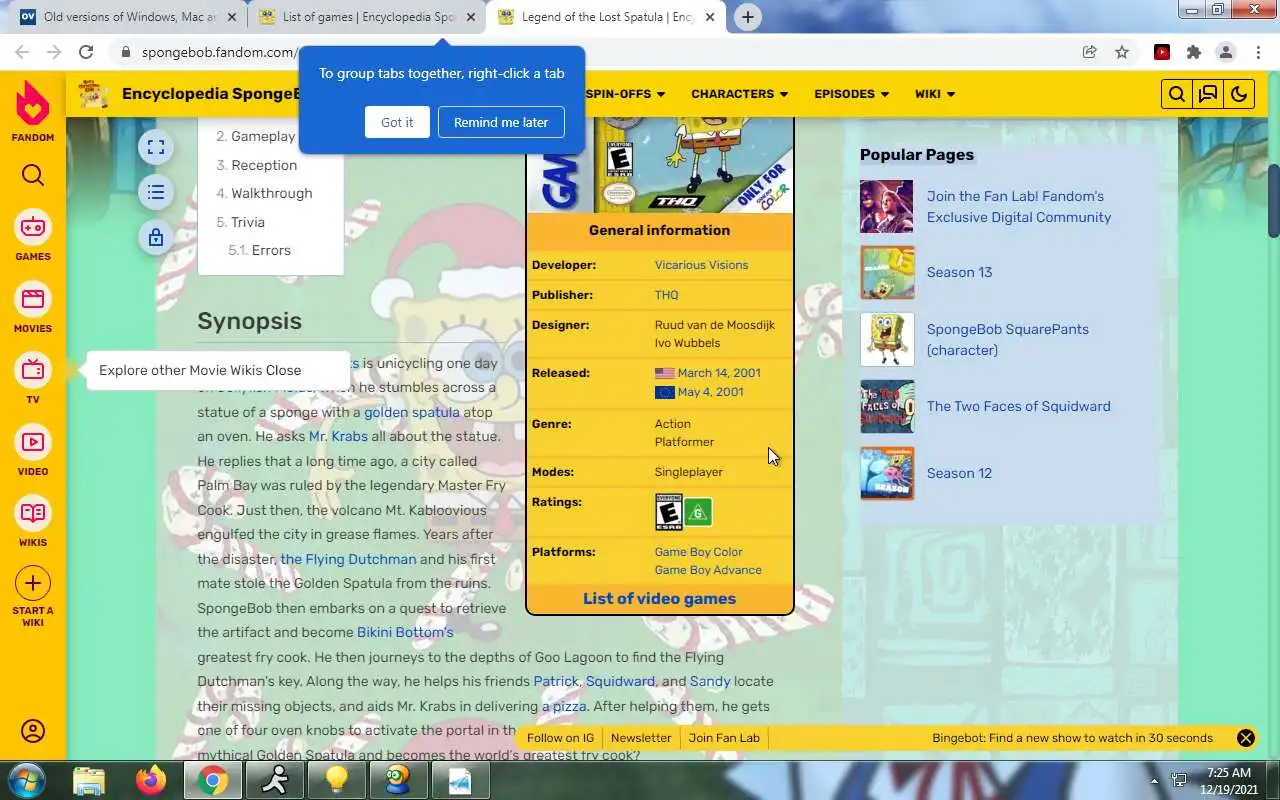Click the page lock icon
Viewport: 1280px width, 800px height.
click(x=156, y=237)
